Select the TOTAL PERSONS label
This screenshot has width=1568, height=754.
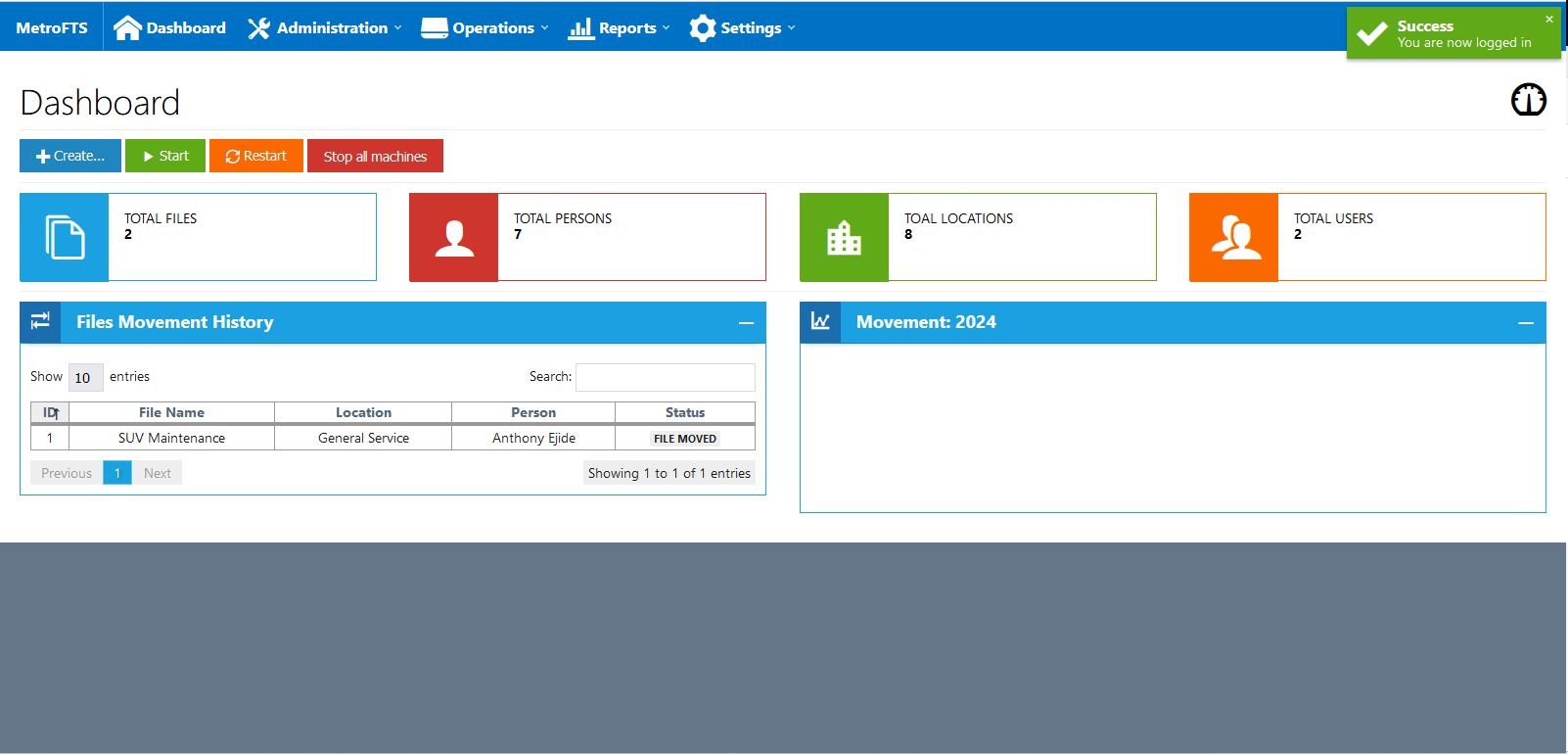pos(563,218)
